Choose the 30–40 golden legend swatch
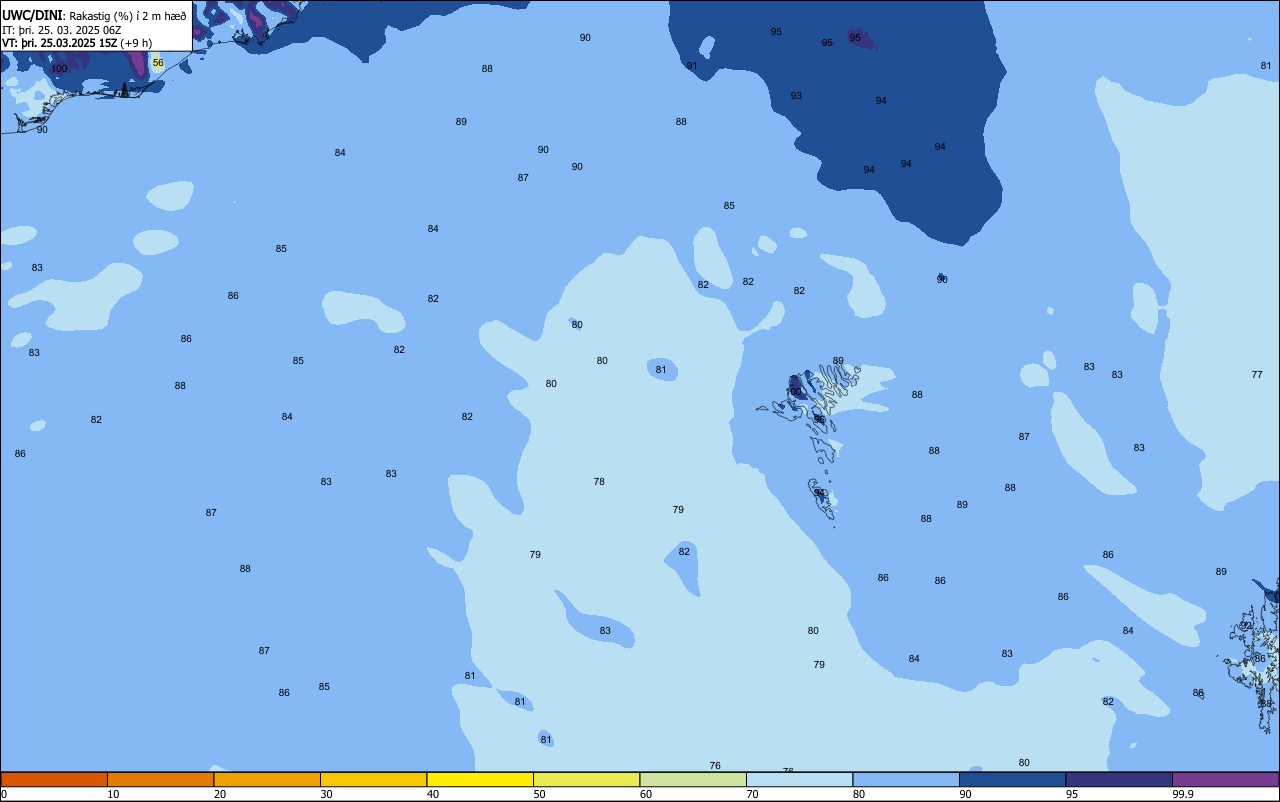Screen dimensions: 1280x802 [373, 779]
